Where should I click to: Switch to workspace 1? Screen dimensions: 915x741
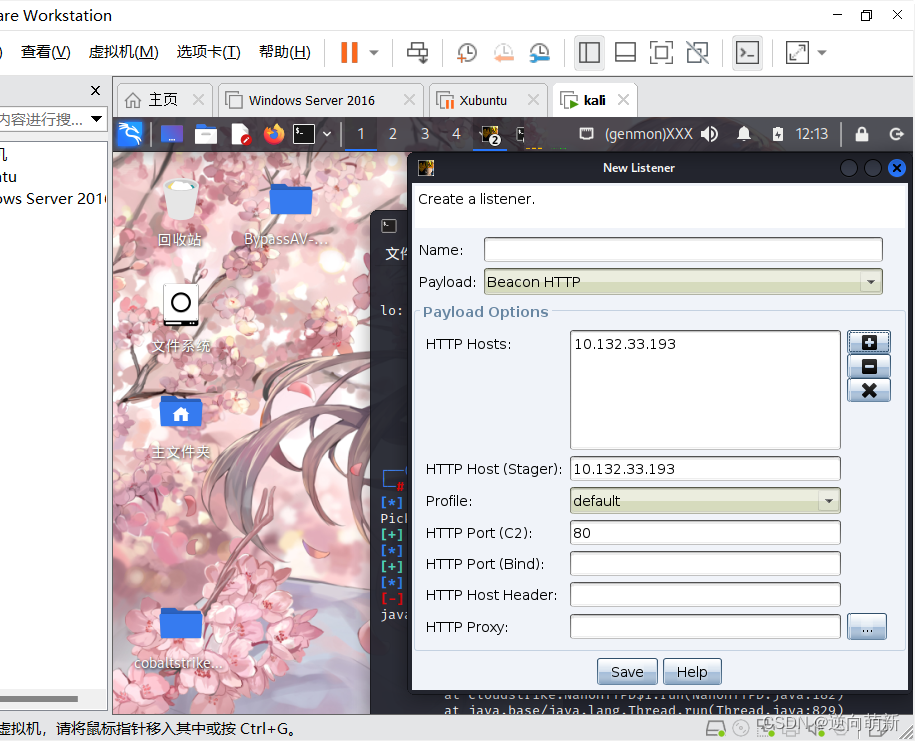pyautogui.click(x=361, y=134)
